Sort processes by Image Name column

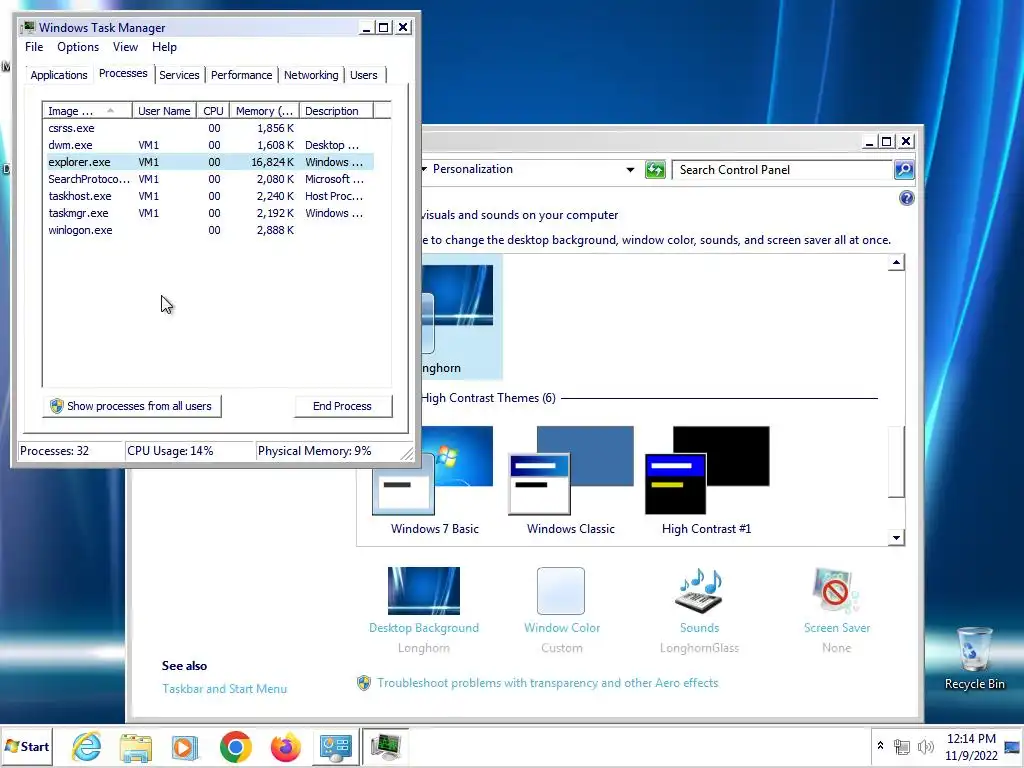pyautogui.click(x=87, y=111)
